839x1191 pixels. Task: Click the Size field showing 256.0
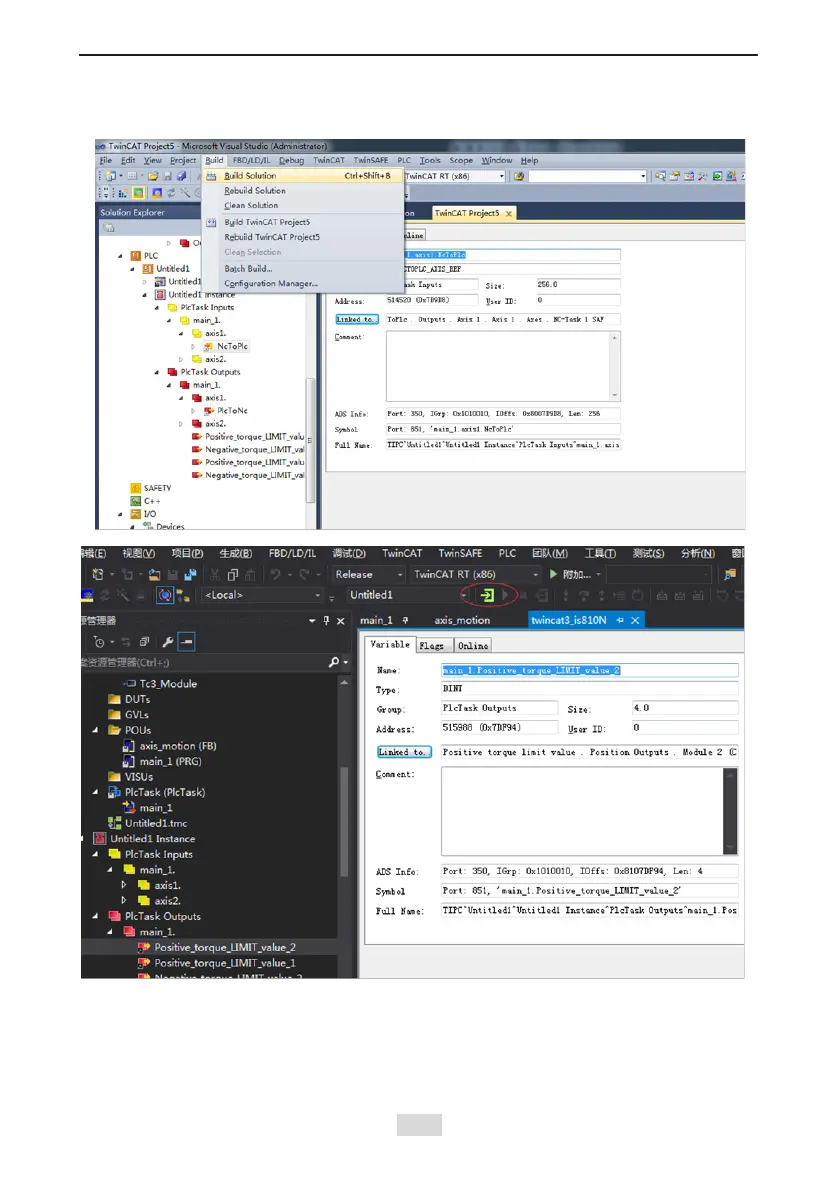coord(578,285)
